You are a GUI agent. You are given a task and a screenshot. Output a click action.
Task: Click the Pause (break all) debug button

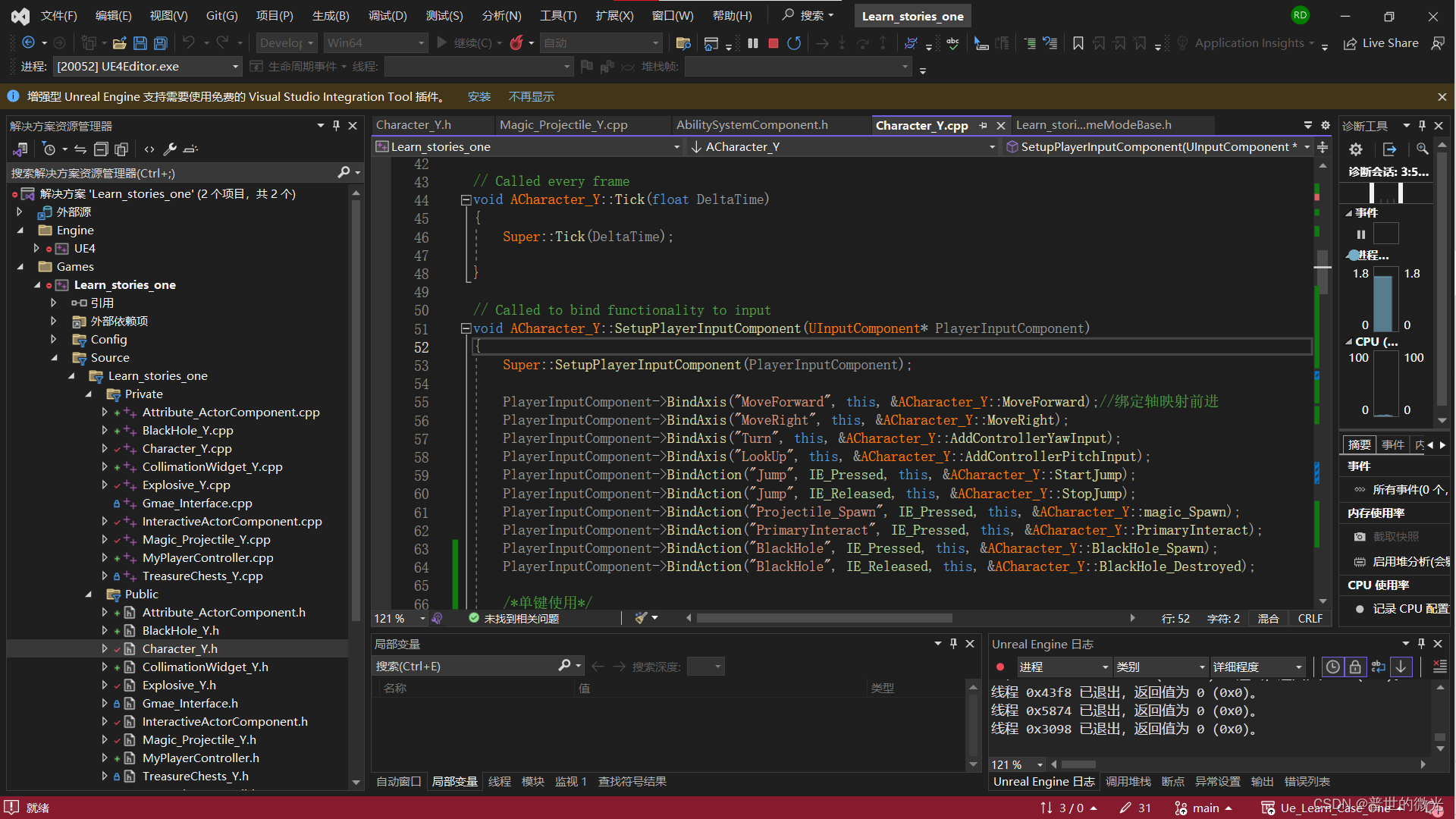752,43
